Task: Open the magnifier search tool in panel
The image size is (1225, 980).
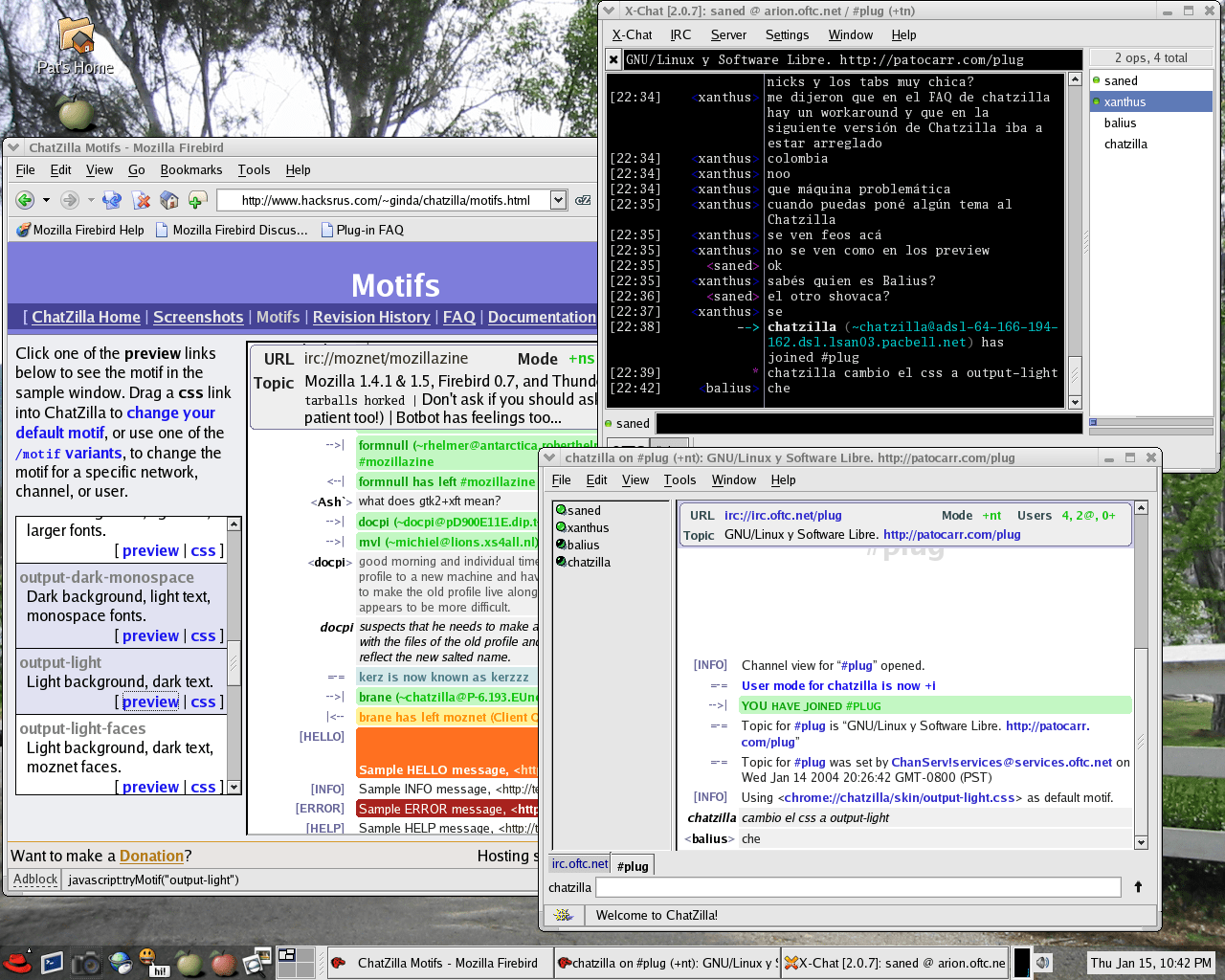Action: pyautogui.click(x=256, y=962)
